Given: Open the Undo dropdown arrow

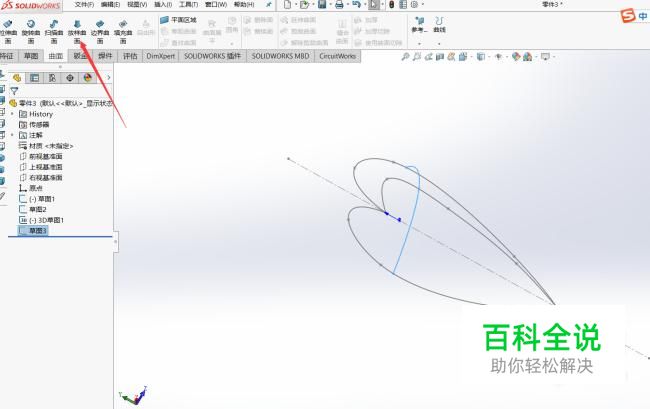Looking at the screenshot, I should click(x=365, y=5).
